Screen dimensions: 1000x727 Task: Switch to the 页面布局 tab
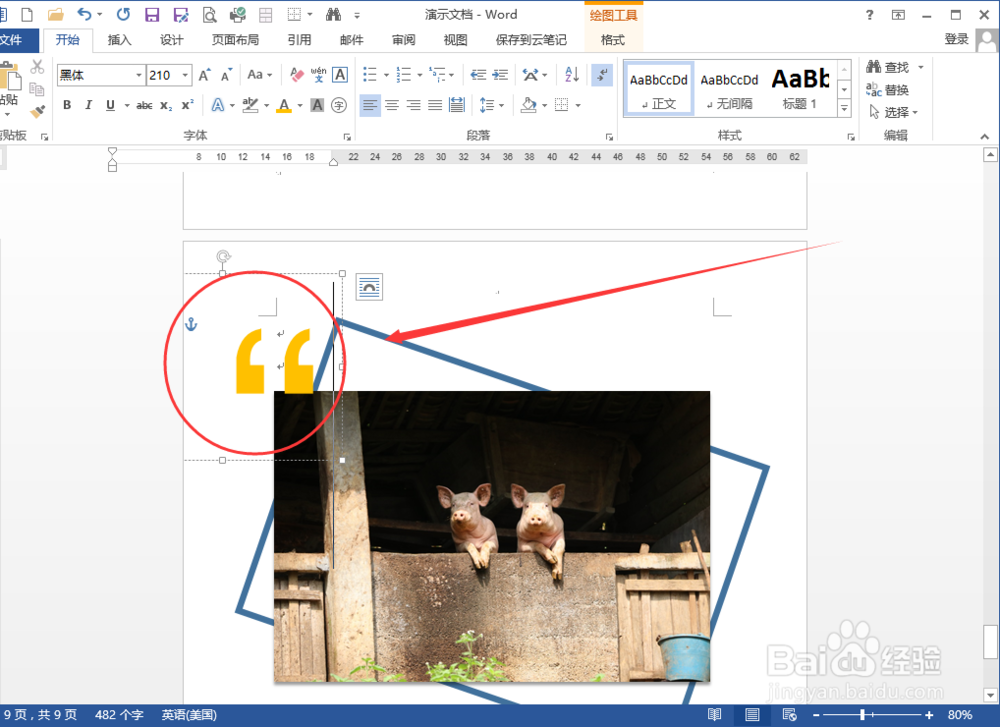tap(235, 40)
